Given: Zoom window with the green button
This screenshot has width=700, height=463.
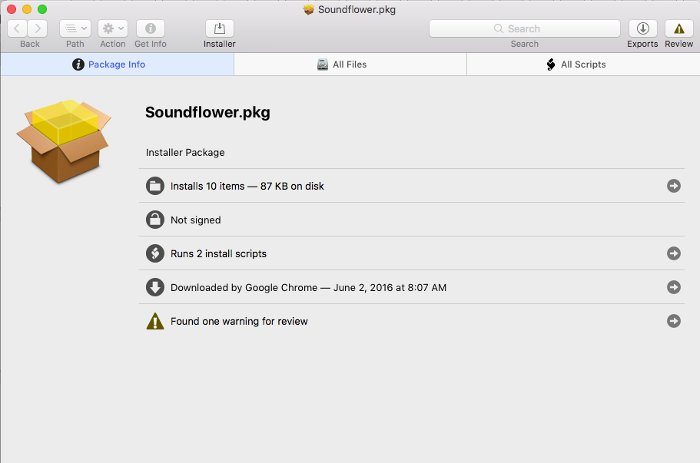Looking at the screenshot, I should pos(42,9).
